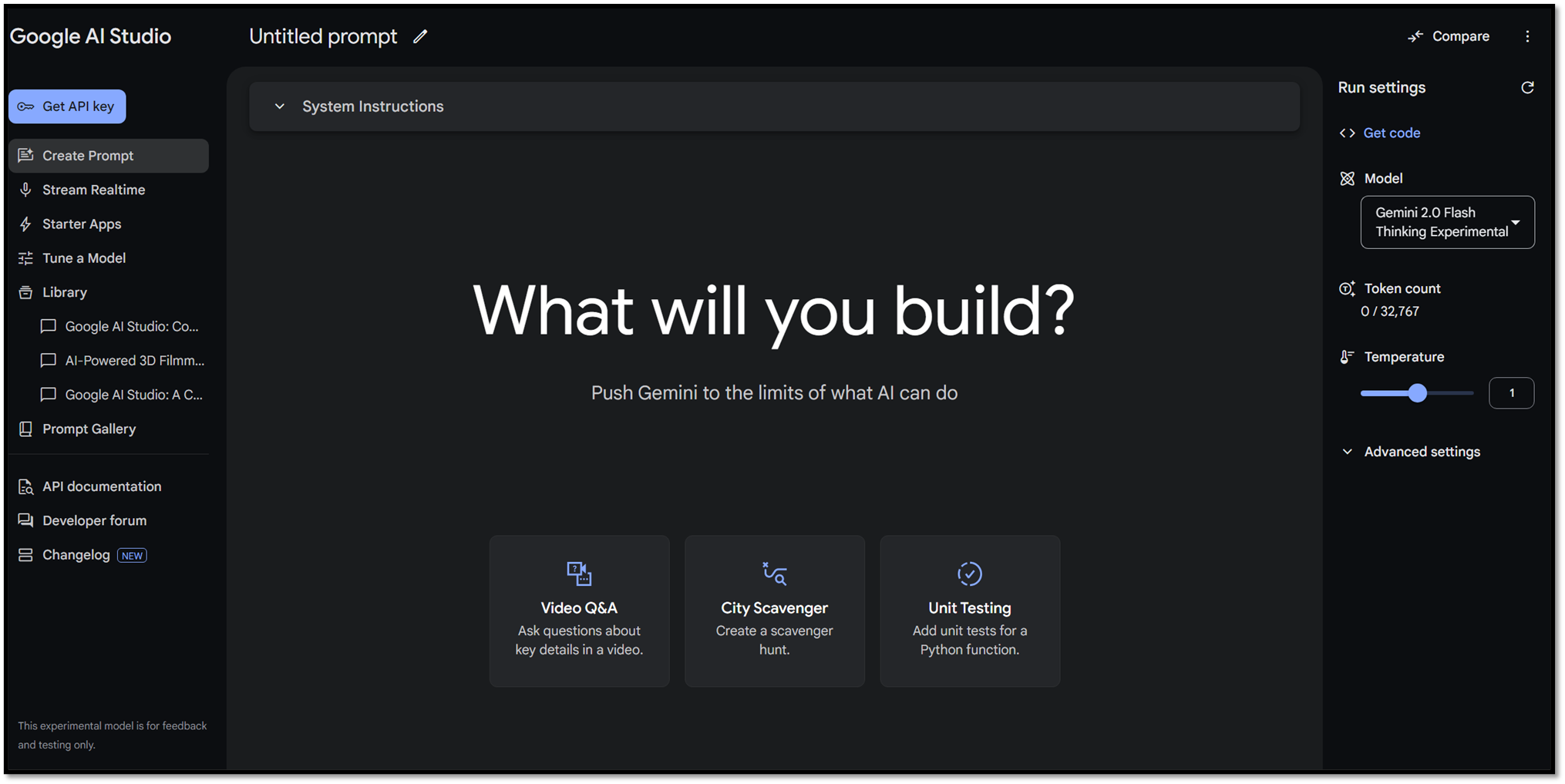The height and width of the screenshot is (784, 1565).
Task: Click the Temperature thermometer icon
Action: click(x=1347, y=357)
